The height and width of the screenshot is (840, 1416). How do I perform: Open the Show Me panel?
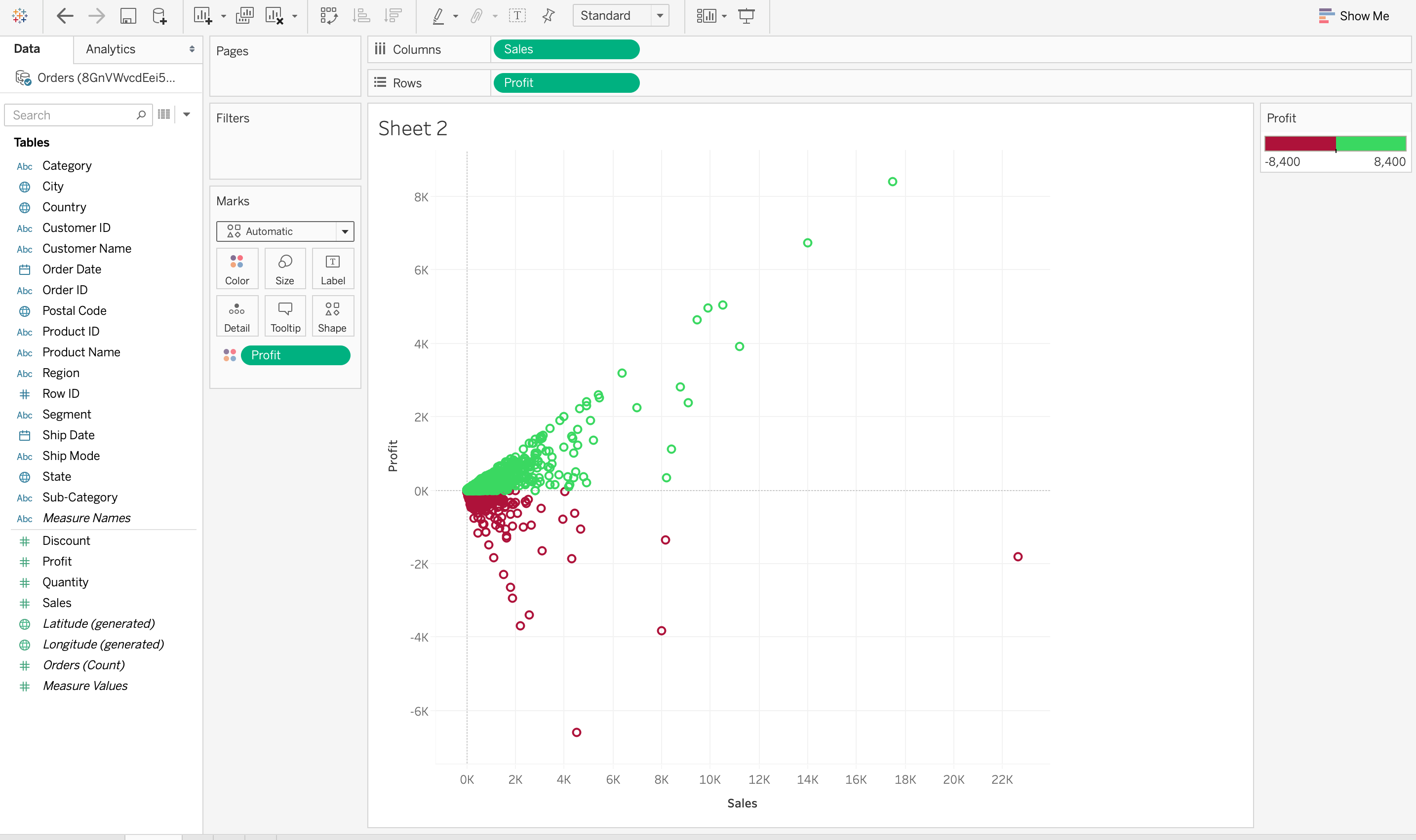pyautogui.click(x=1354, y=16)
